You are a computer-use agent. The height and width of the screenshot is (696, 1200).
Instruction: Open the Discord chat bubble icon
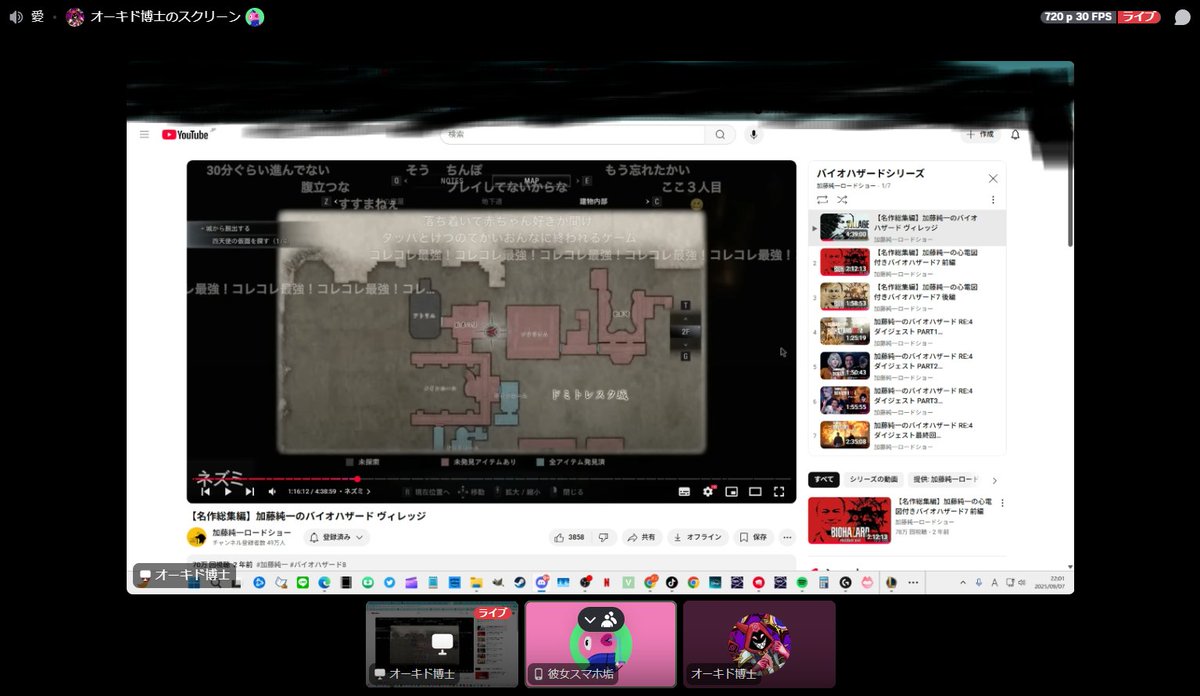tap(1182, 17)
